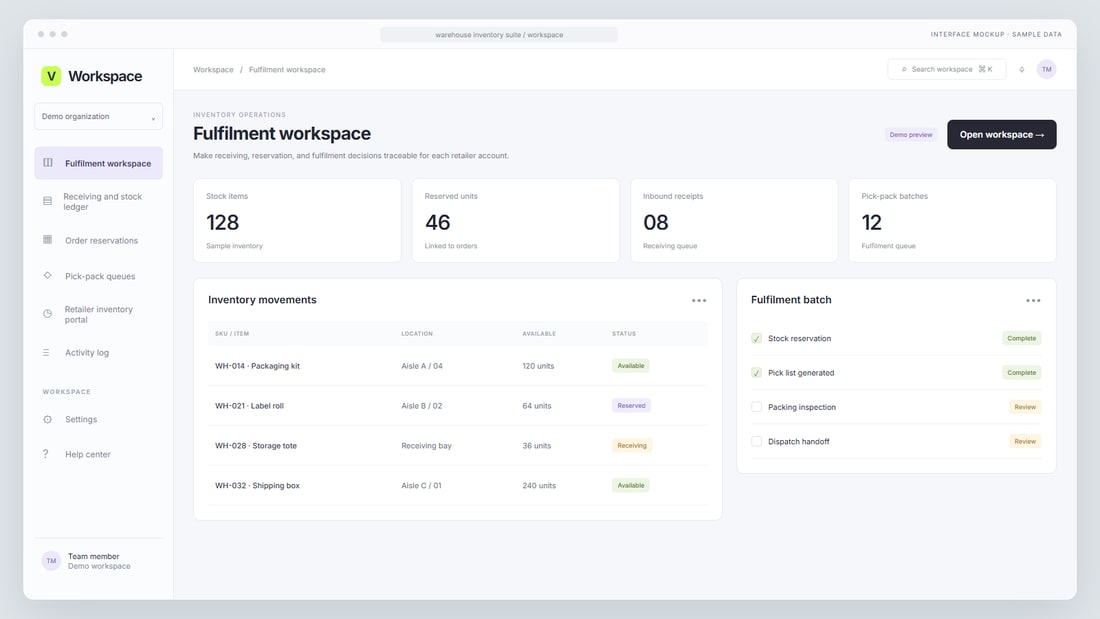Open the Reserved units 46 card
1100x619 pixels.
(x=516, y=220)
